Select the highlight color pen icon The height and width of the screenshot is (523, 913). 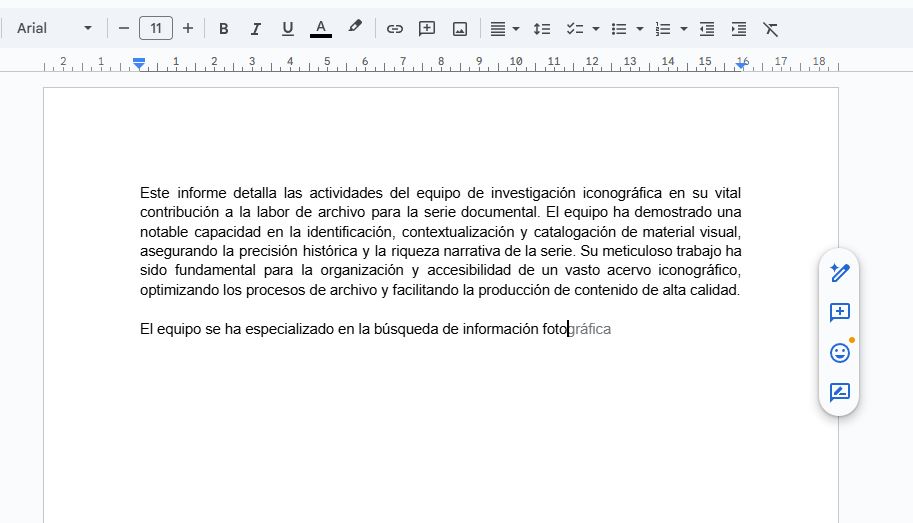pos(355,28)
